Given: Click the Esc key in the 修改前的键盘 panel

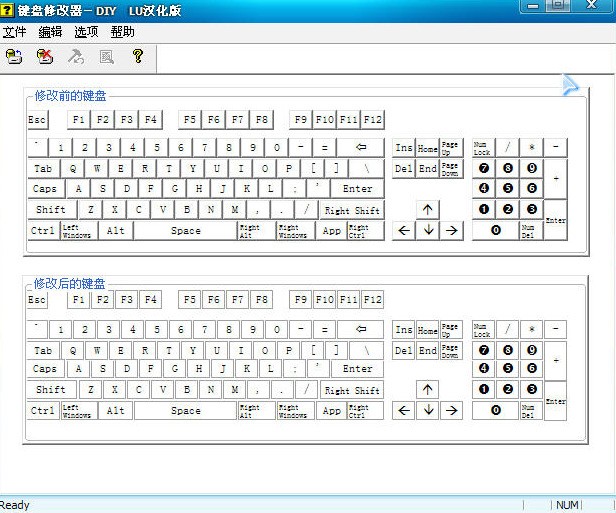Looking at the screenshot, I should point(38,119).
